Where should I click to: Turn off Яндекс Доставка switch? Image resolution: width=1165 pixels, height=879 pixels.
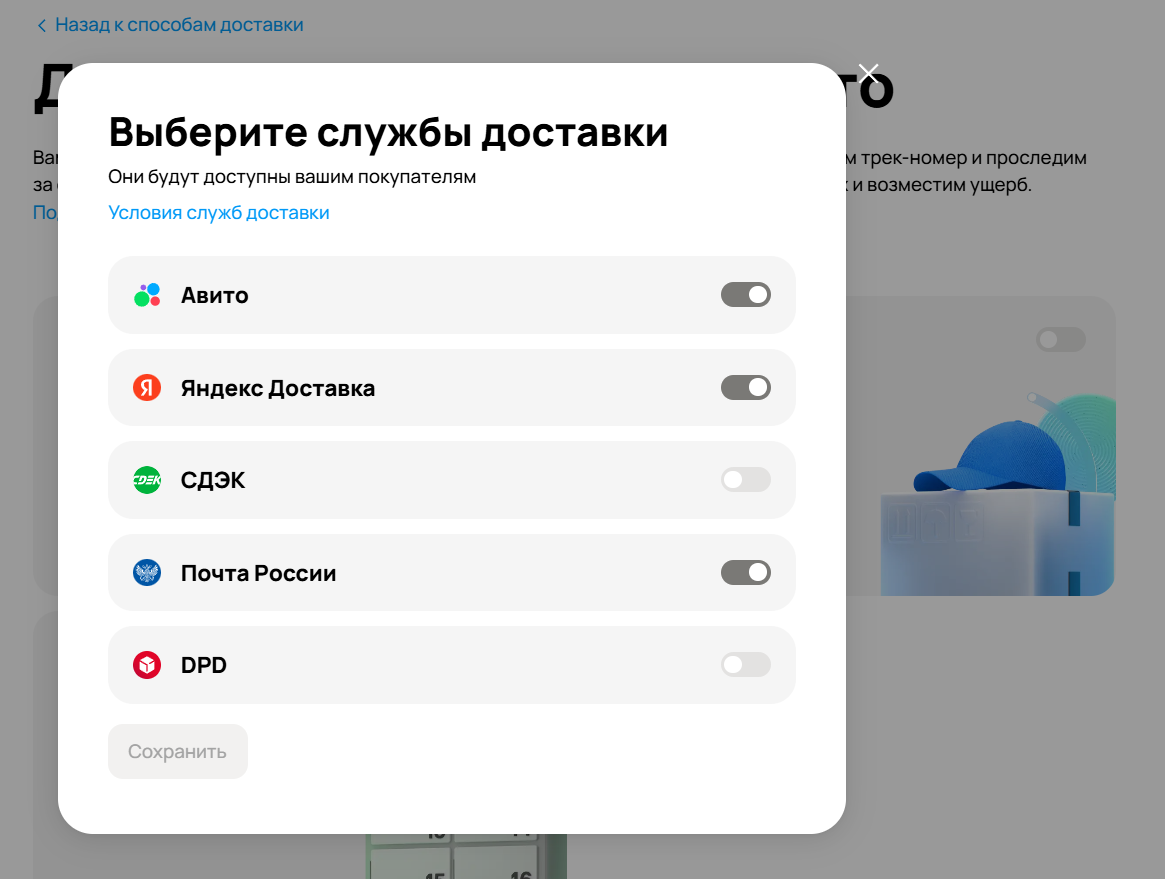pyautogui.click(x=746, y=387)
